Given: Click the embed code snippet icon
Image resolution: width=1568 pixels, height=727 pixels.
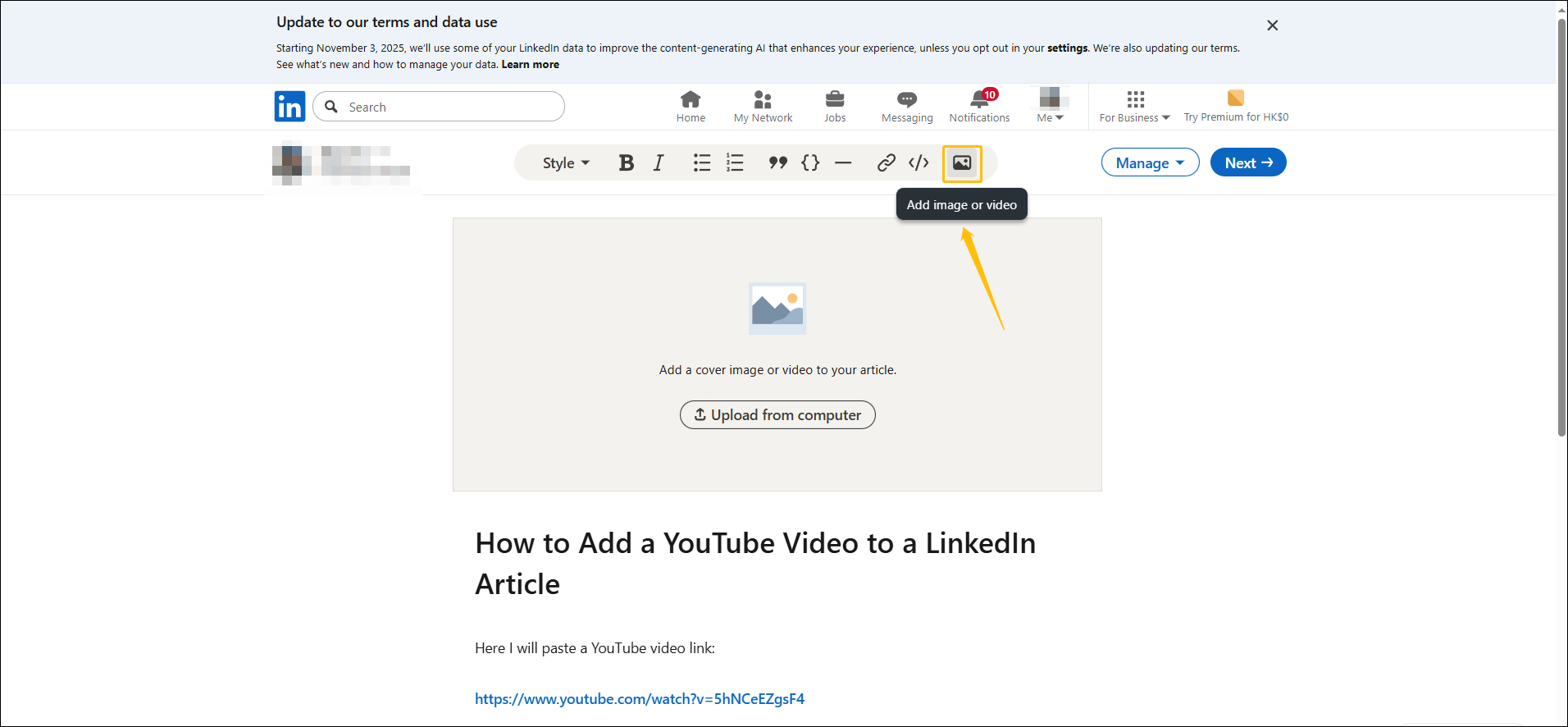Looking at the screenshot, I should pos(918,163).
